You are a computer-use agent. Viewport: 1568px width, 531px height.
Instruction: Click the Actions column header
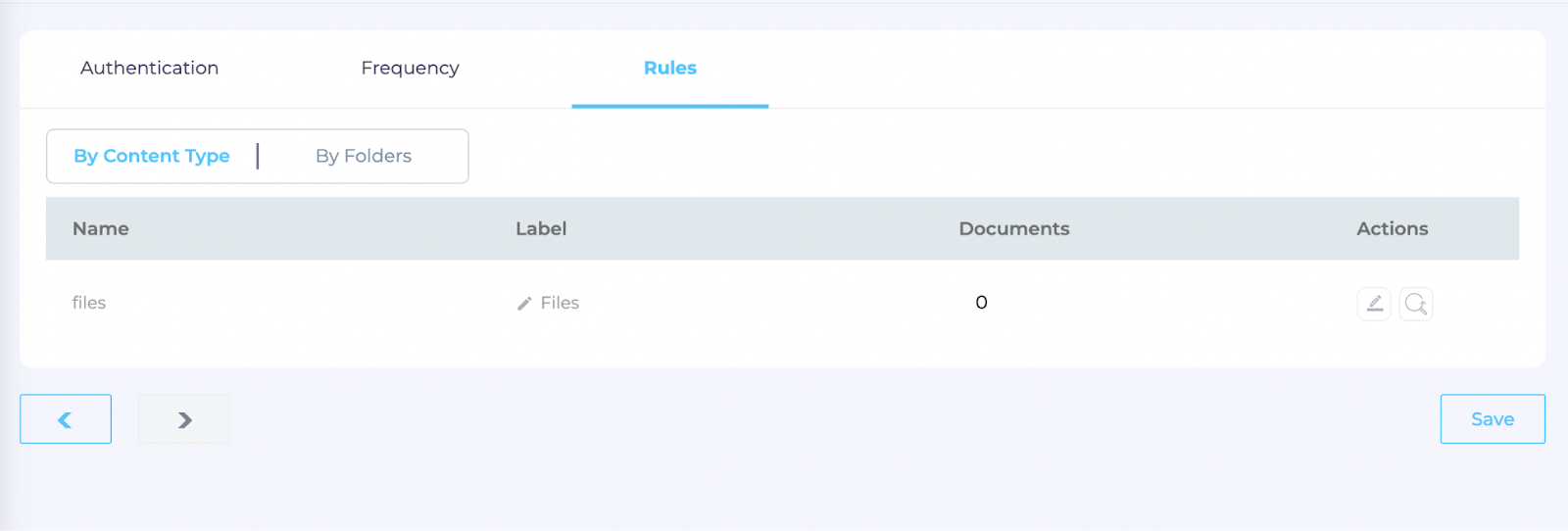coord(1392,228)
